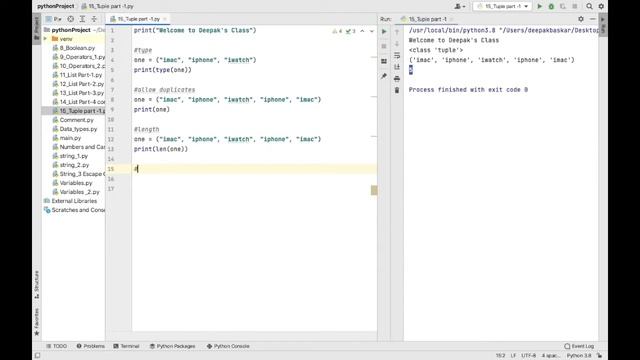This screenshot has height=360, width=640.
Task: Start debugging with the green bug icon
Action: 551,6
